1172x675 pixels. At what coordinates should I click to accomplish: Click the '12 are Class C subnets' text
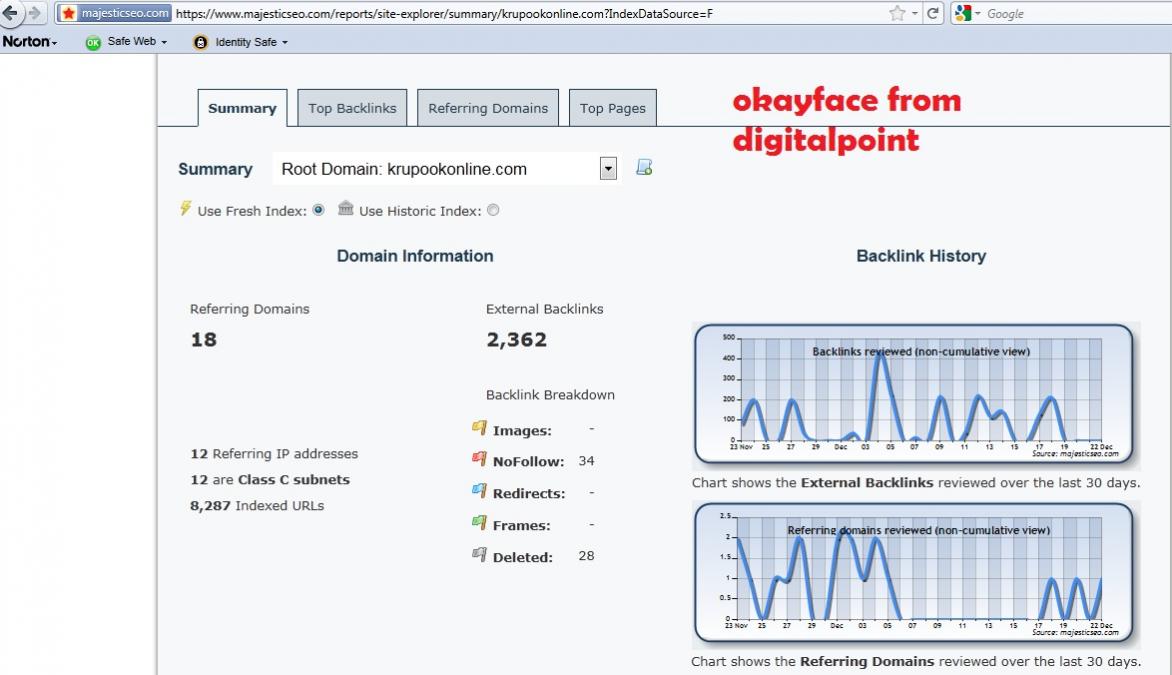tap(270, 480)
